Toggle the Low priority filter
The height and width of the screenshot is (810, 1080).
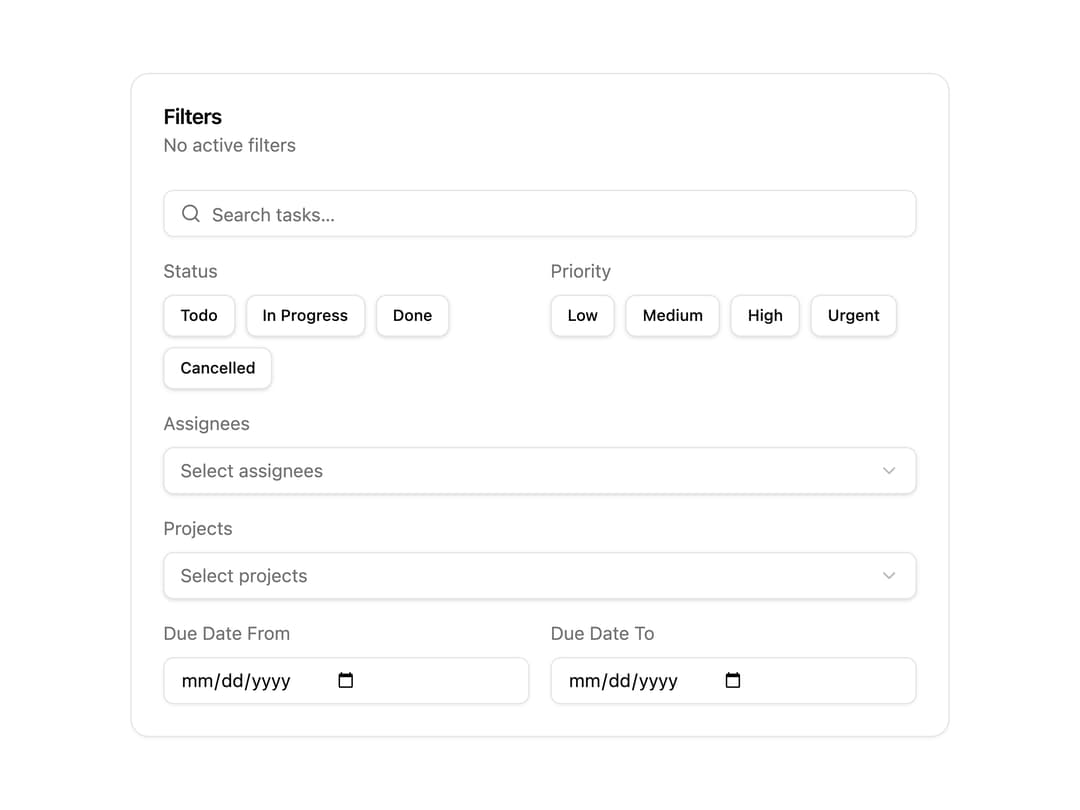583,315
